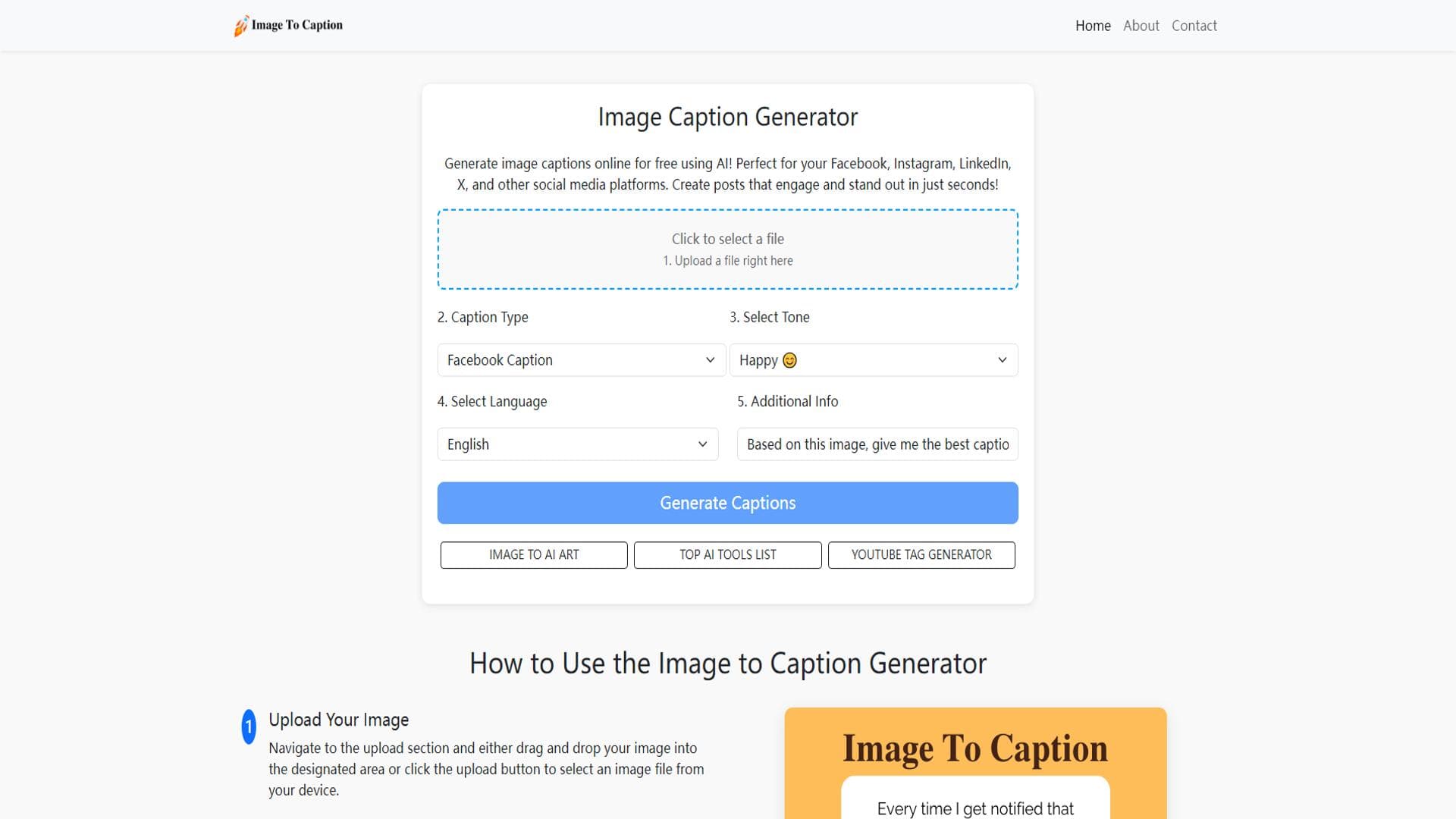Open the Caption Type dropdown

[x=581, y=360]
